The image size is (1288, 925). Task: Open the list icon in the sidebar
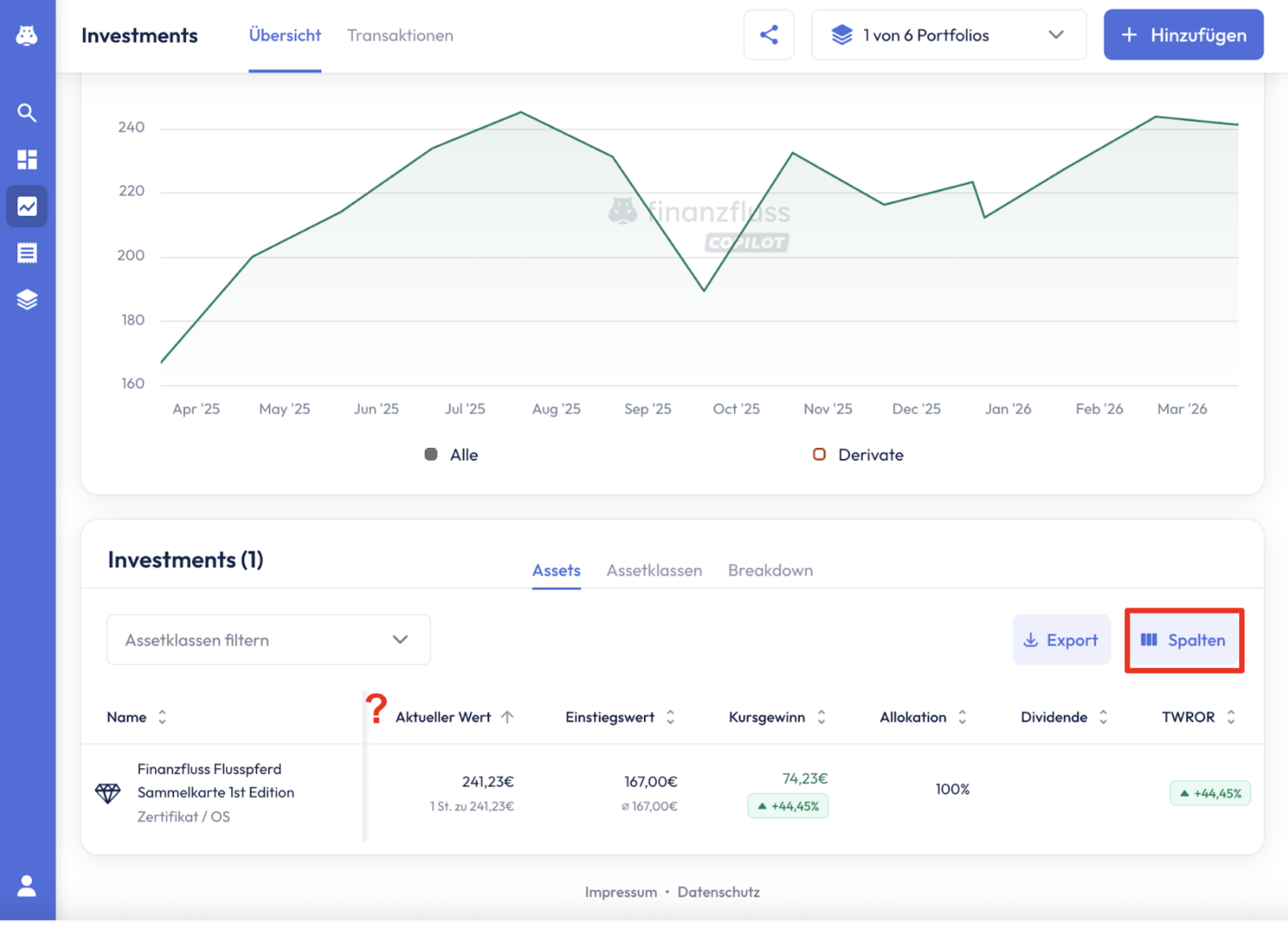tap(27, 253)
